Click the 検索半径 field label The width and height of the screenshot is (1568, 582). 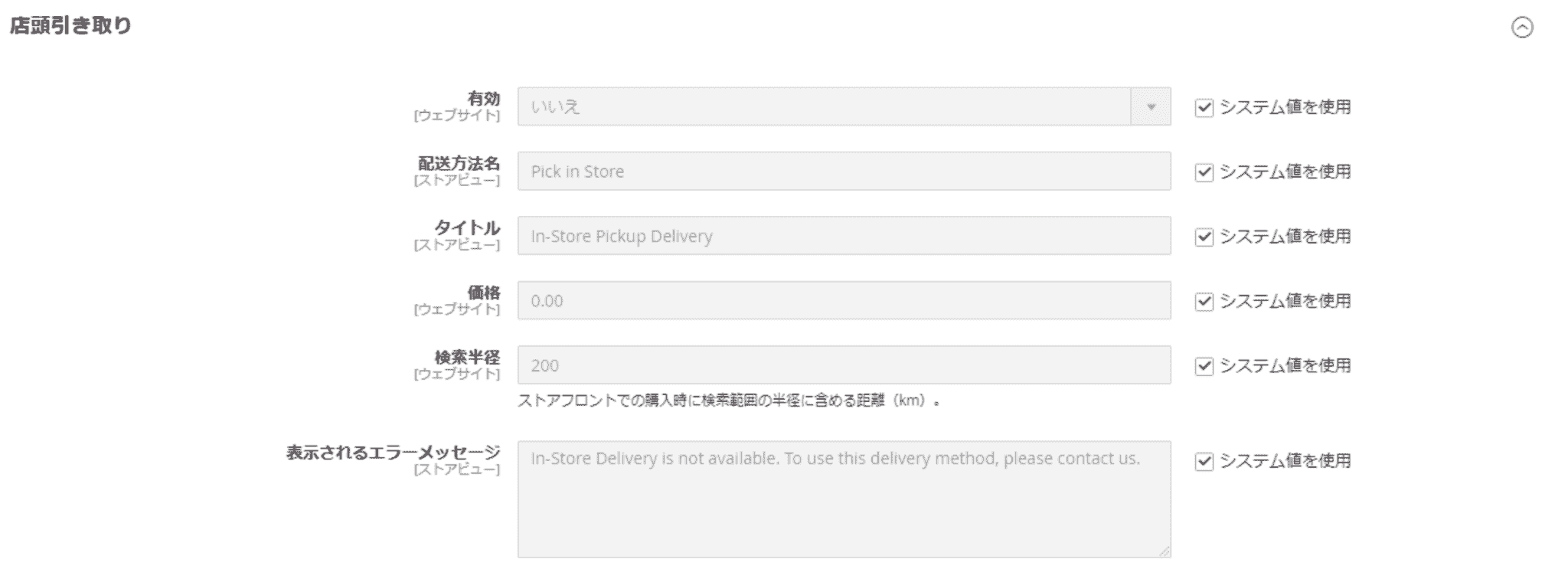tap(467, 357)
